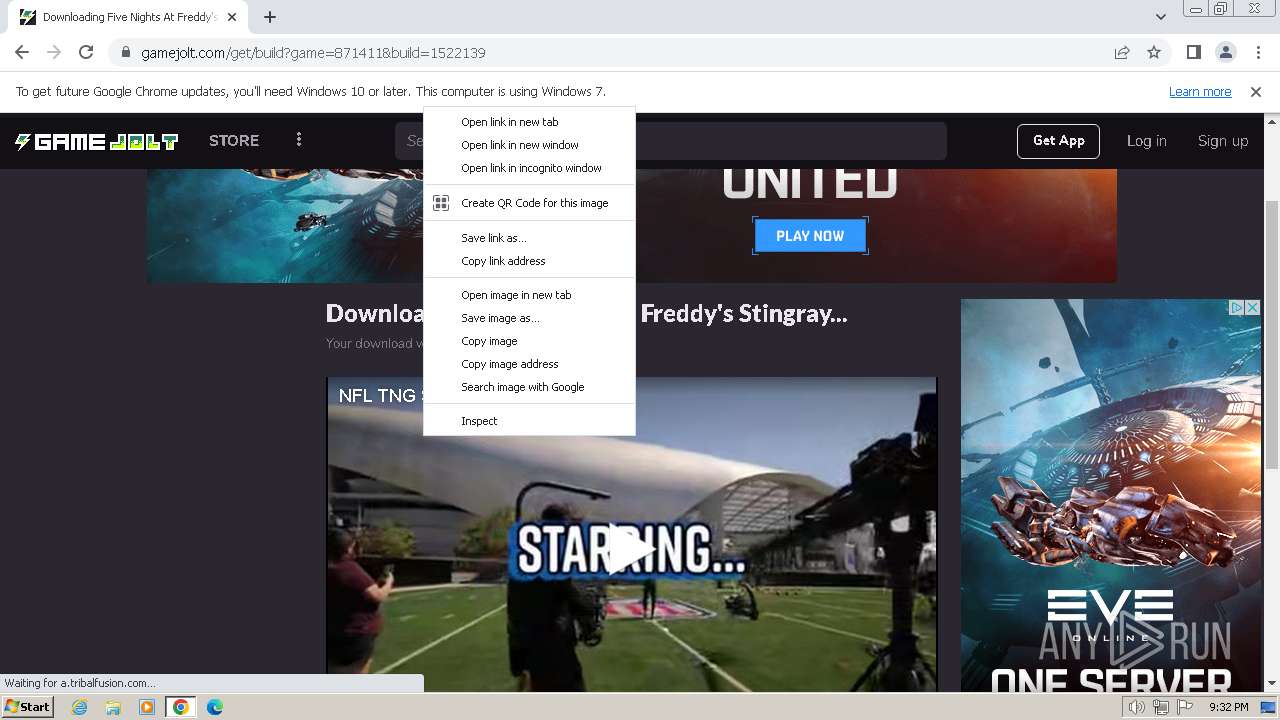Open Microsoft Edge from the taskbar
The height and width of the screenshot is (720, 1280).
214,707
